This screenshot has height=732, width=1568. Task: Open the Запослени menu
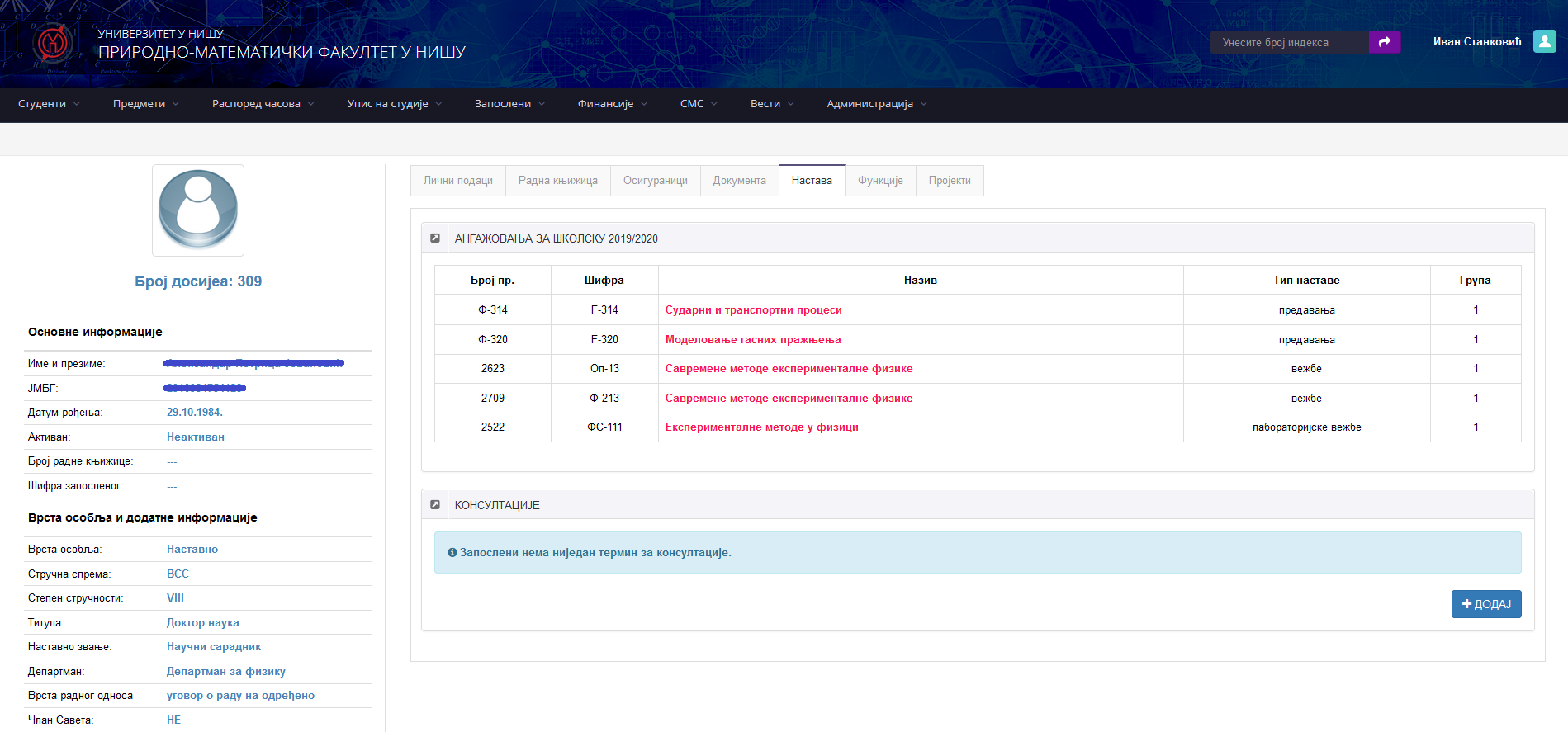[509, 104]
